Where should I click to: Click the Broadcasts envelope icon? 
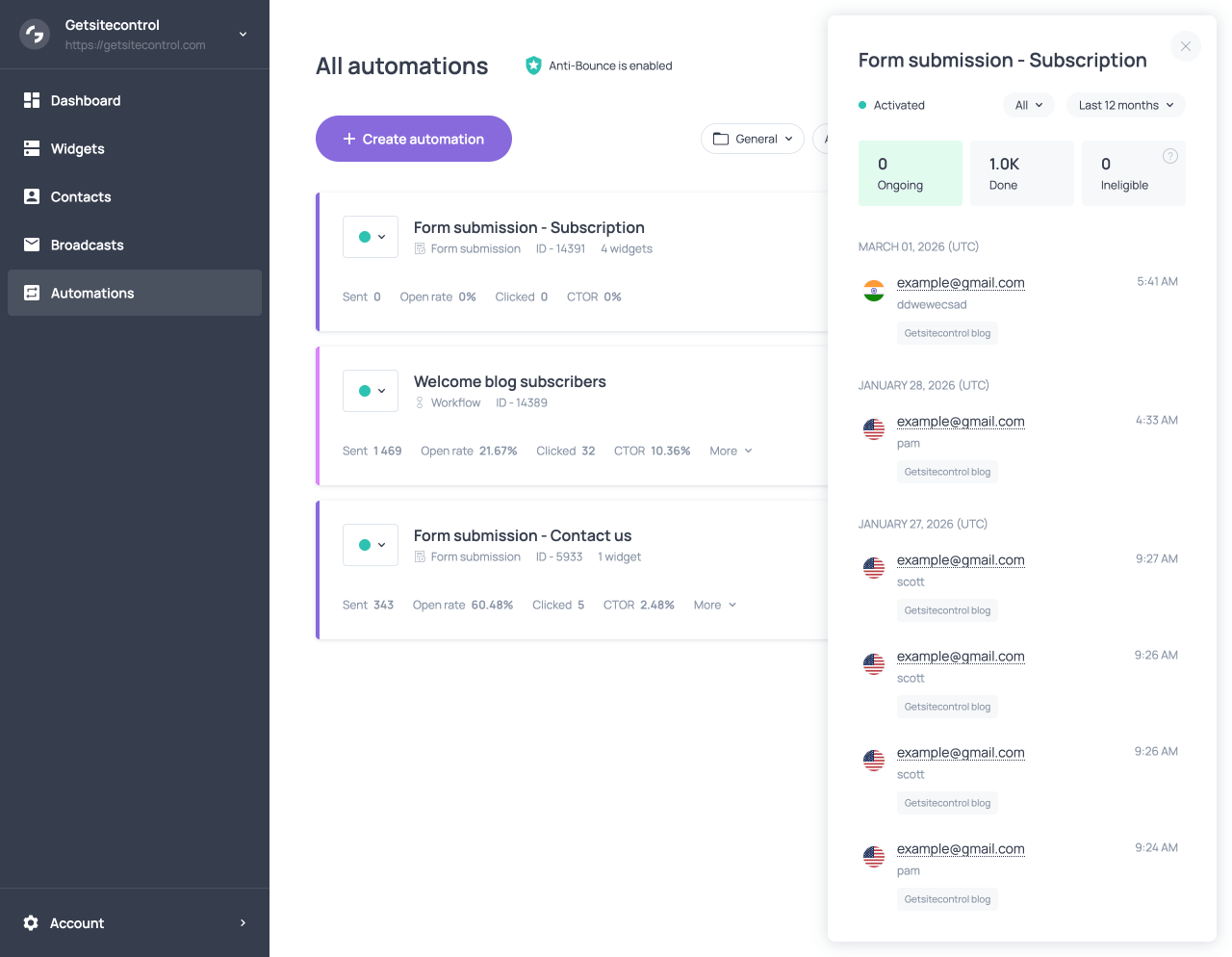[x=32, y=245]
